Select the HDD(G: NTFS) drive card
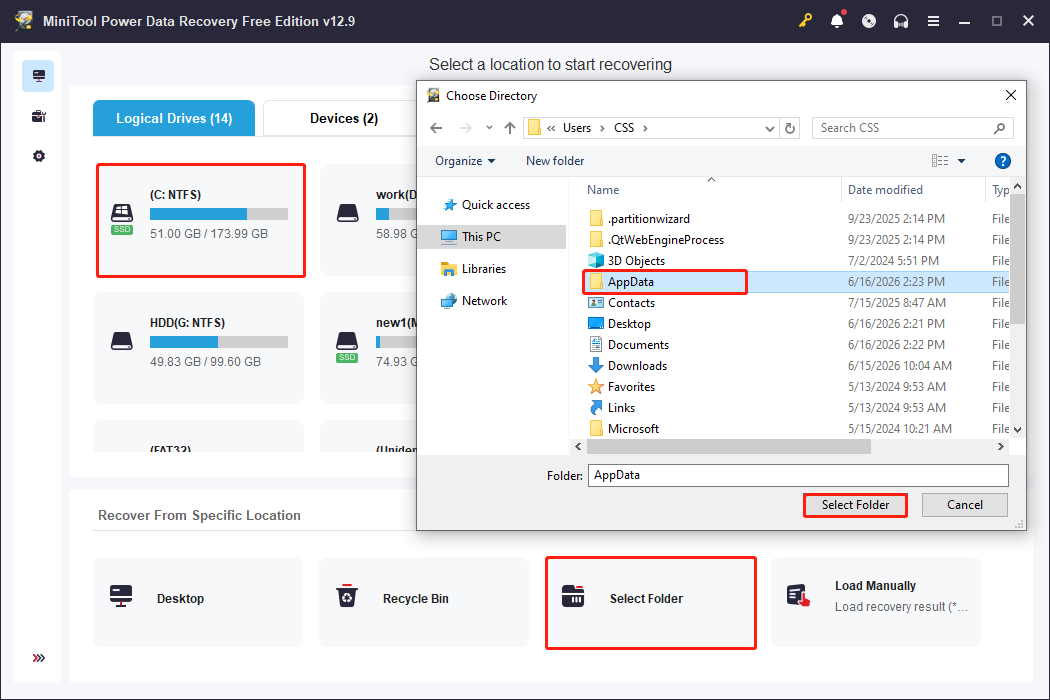 (199, 348)
